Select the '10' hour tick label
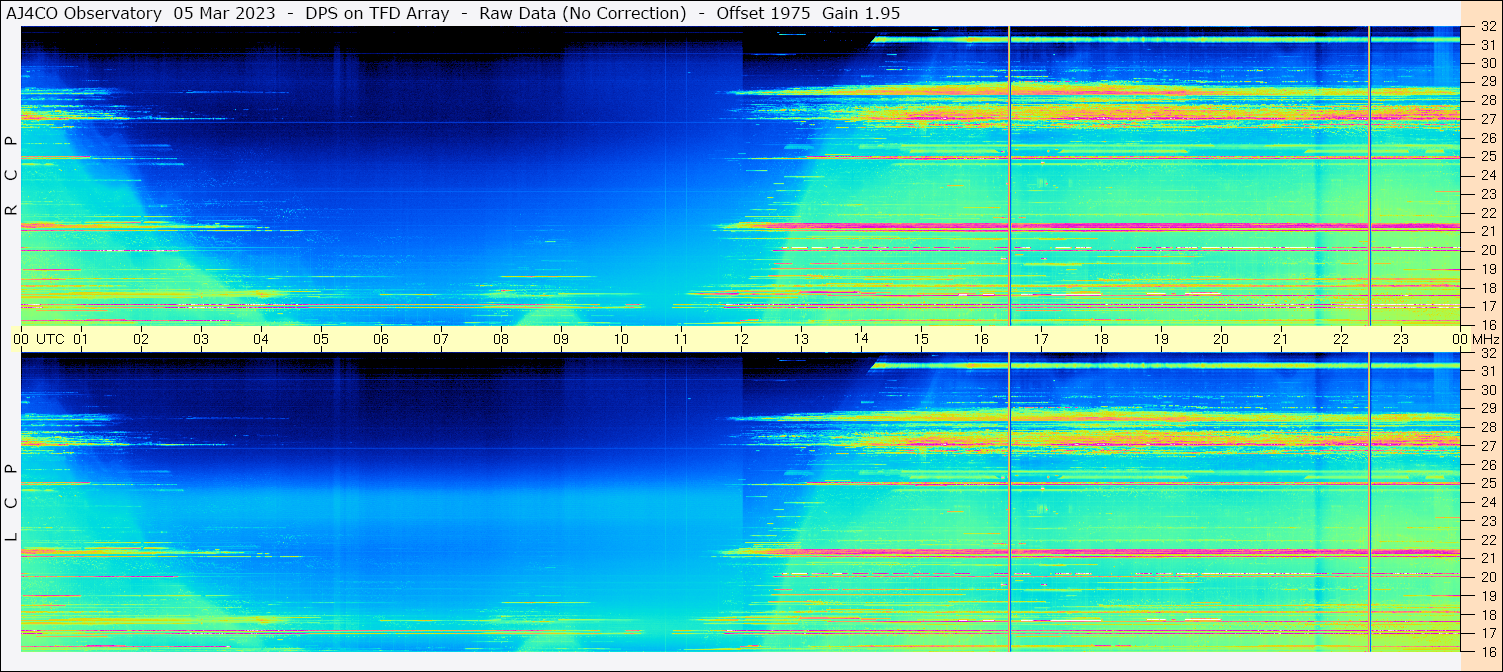The image size is (1503, 672). click(x=621, y=339)
